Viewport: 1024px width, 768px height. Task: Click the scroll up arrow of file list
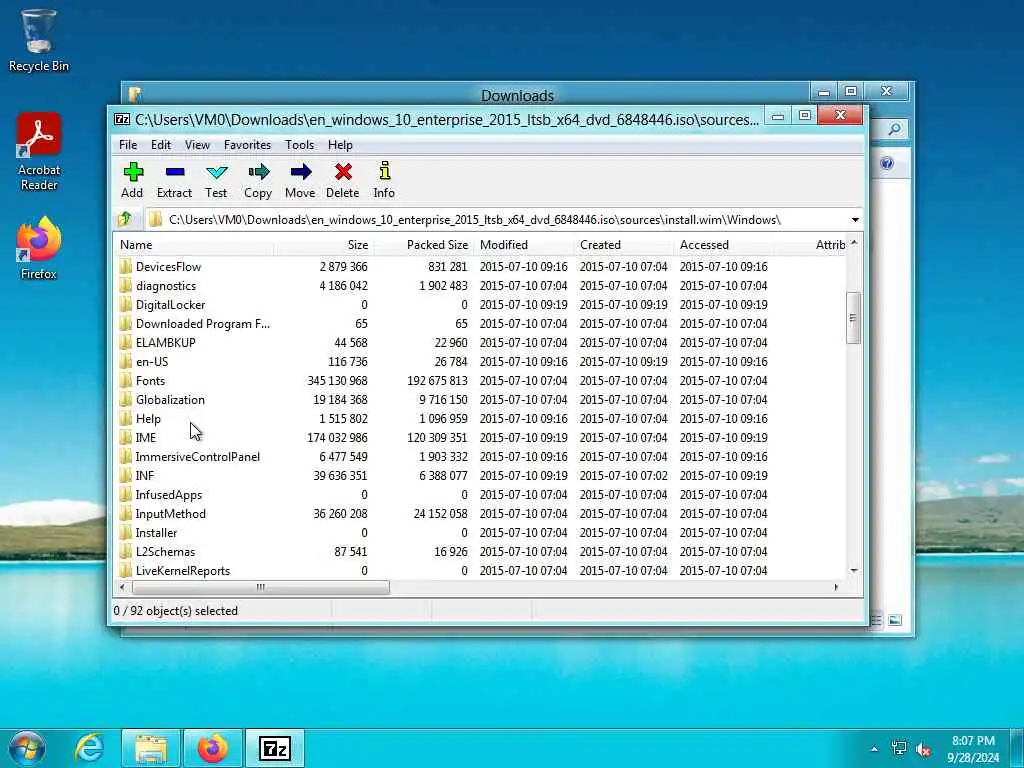tap(854, 244)
